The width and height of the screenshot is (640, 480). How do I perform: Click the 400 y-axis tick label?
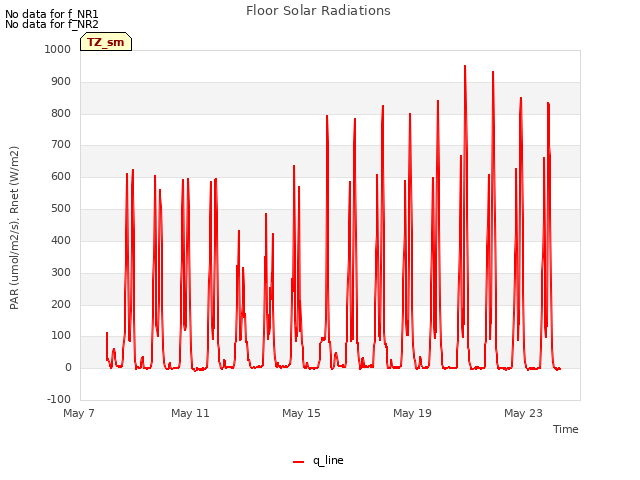click(61, 240)
